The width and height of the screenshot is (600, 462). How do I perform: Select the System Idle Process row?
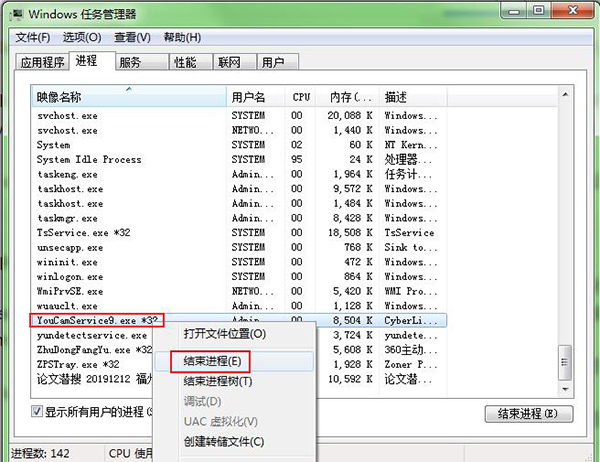89,159
